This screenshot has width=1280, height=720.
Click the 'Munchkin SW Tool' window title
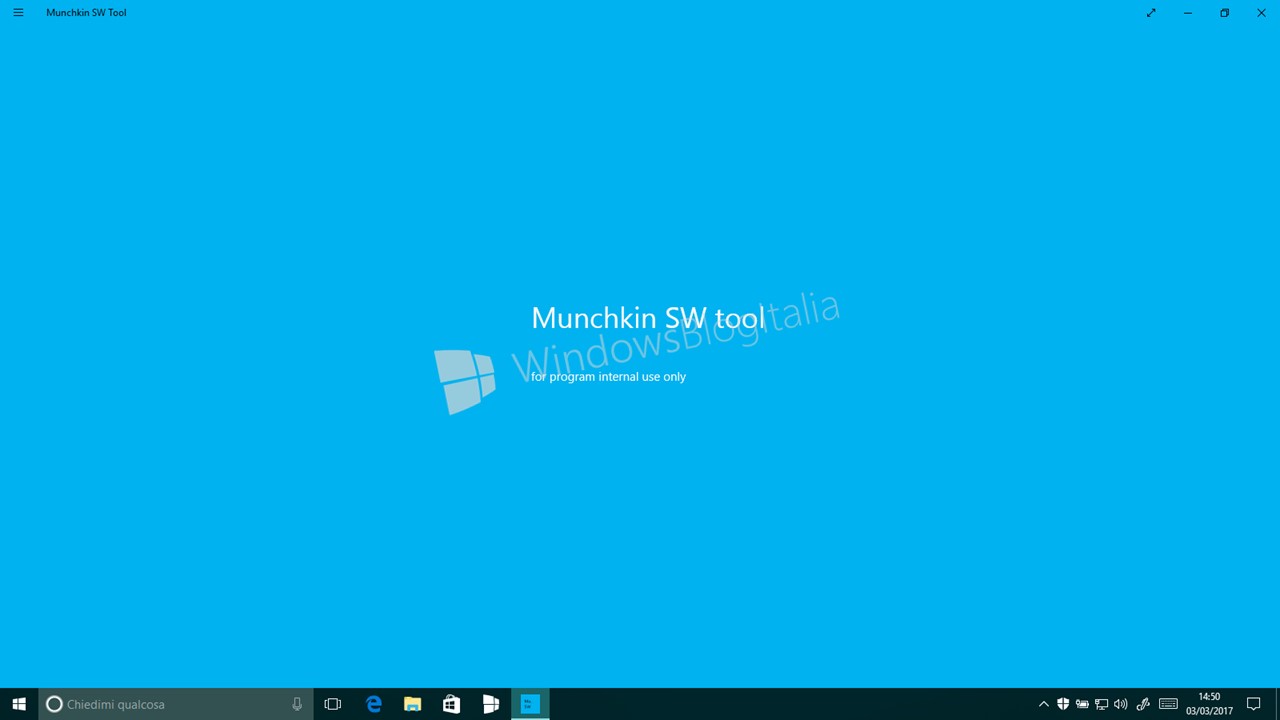86,13
